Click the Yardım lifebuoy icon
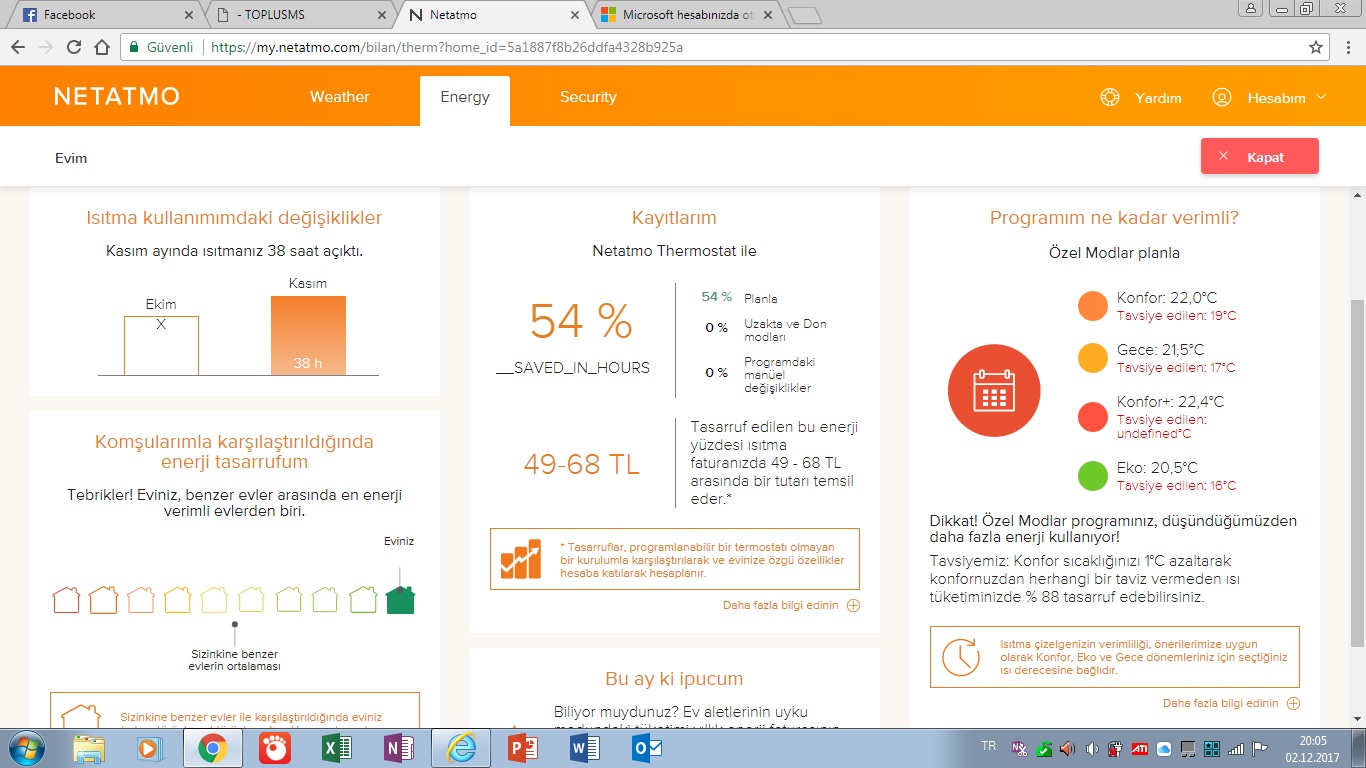1366x768 pixels. click(x=1109, y=98)
